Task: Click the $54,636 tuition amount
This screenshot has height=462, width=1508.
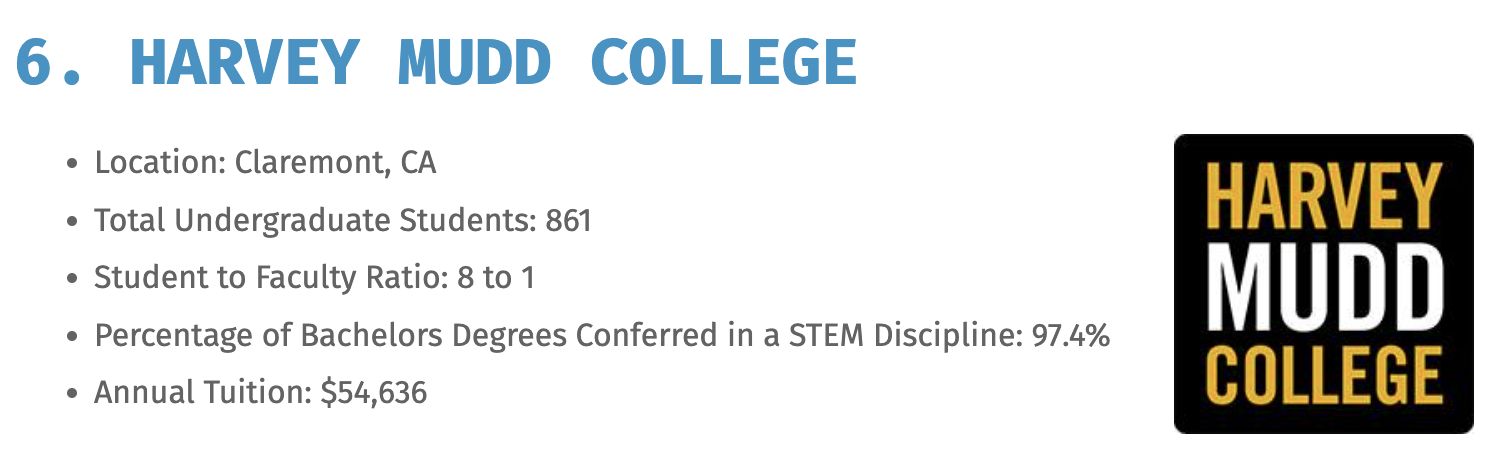Action: click(374, 393)
